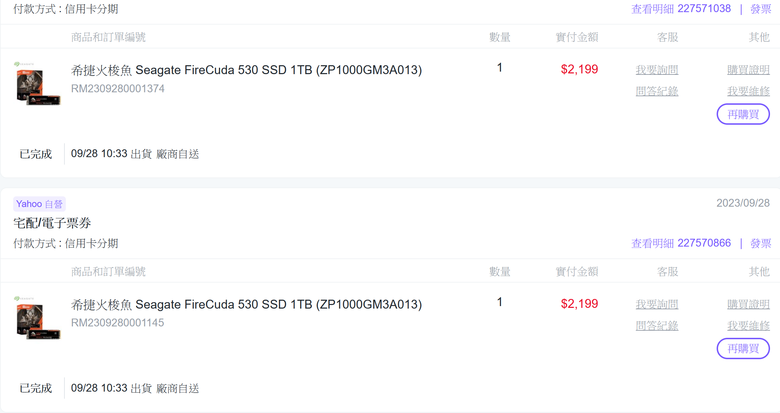Open 問答紀錄 for order RM2309280001374
This screenshot has width=780, height=413.
click(657, 91)
